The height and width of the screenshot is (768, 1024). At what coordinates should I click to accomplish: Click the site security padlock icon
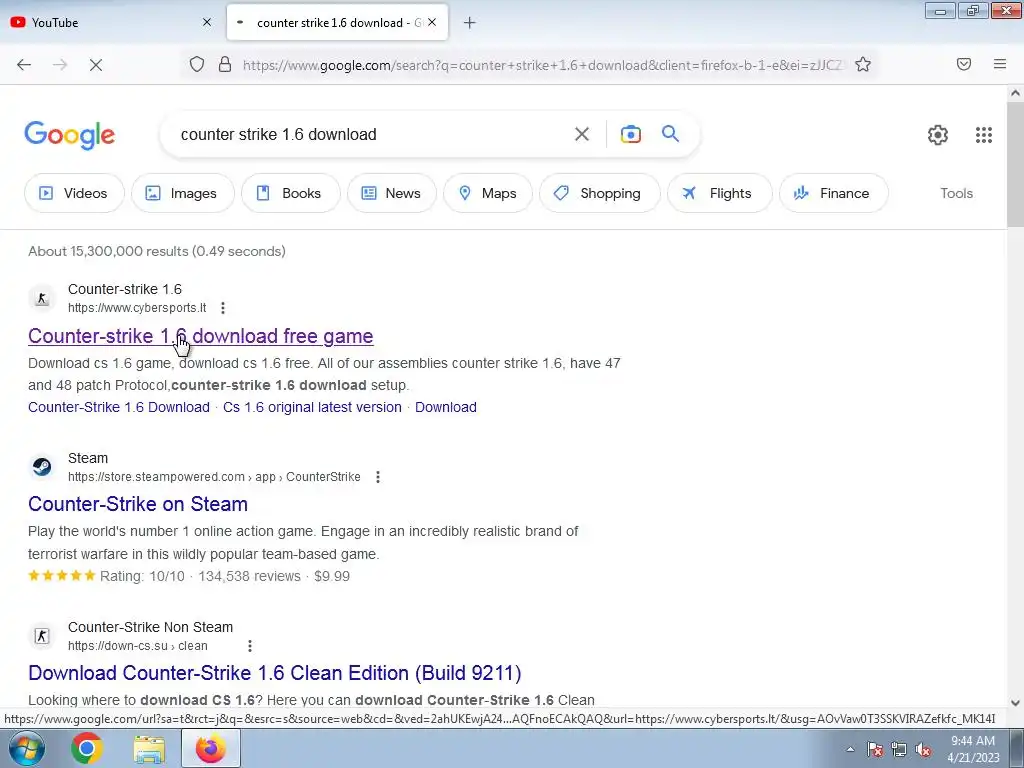pyautogui.click(x=225, y=64)
